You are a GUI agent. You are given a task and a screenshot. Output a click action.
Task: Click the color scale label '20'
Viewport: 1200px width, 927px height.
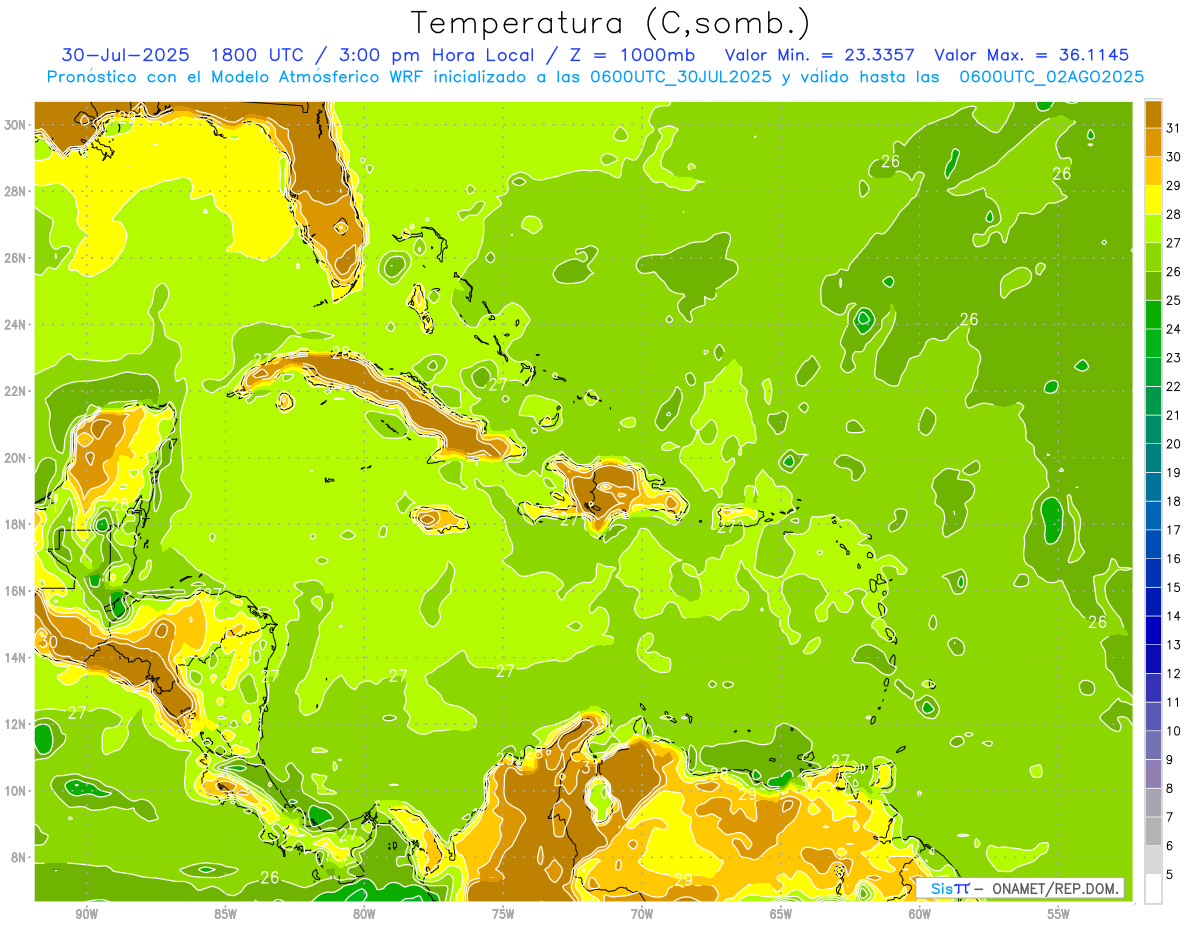click(1174, 444)
